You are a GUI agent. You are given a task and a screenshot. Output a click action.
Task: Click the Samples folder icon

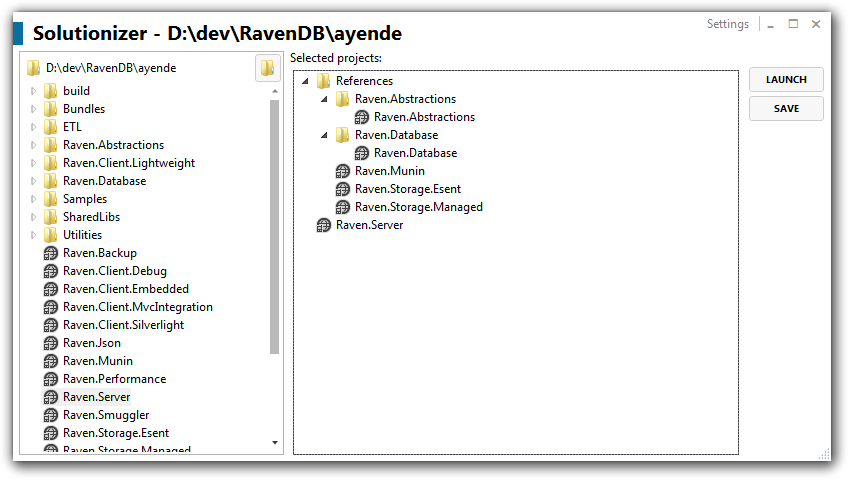point(50,199)
